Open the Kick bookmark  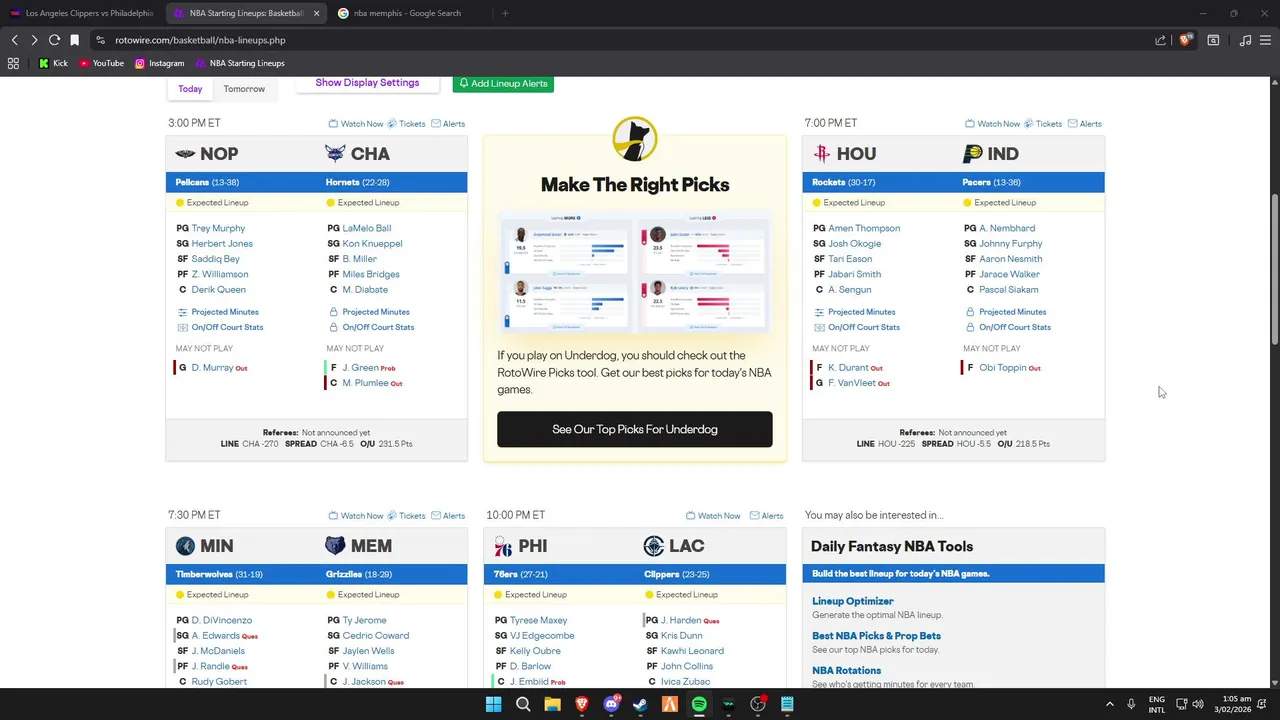pyautogui.click(x=53, y=63)
